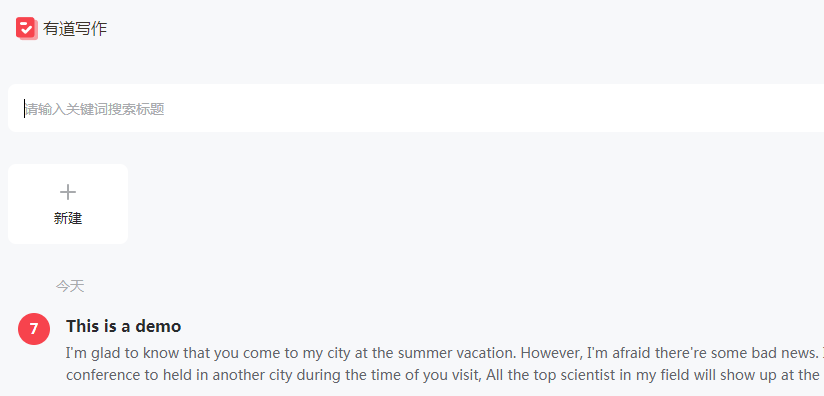Click the 请输入关键词搜索标题 placeholder text
The height and width of the screenshot is (396, 824).
95,109
